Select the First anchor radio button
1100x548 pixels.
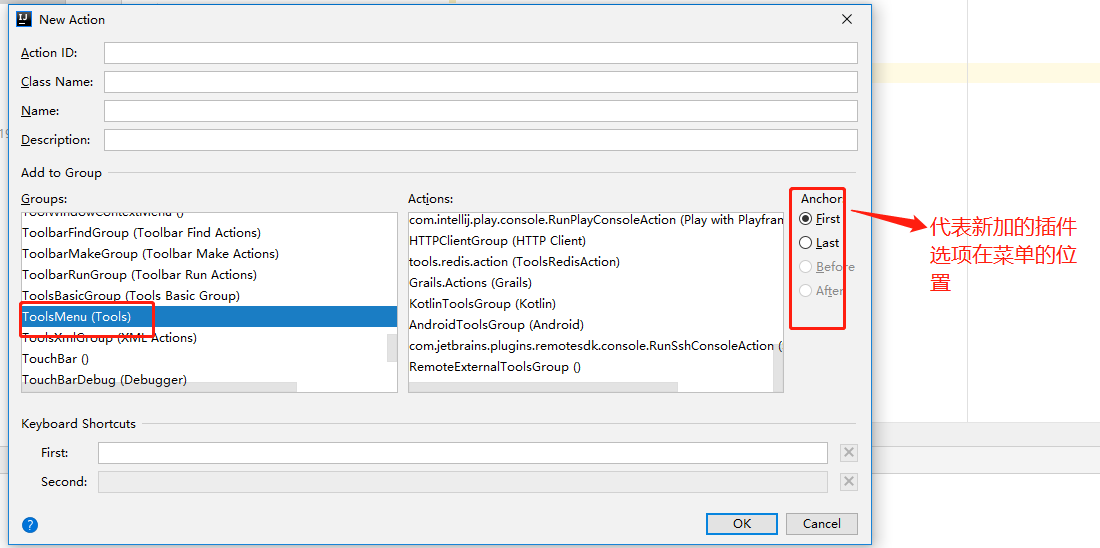tap(819, 219)
